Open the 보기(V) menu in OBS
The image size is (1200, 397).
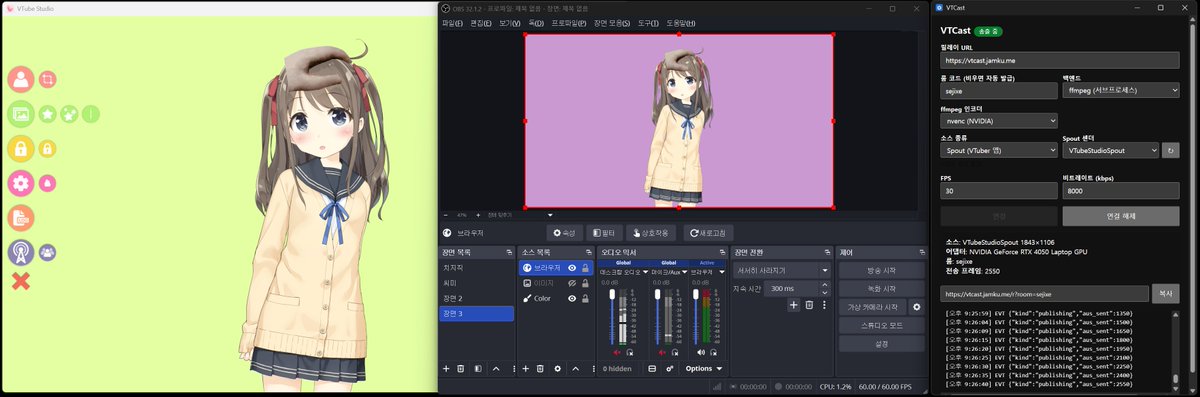[509, 23]
